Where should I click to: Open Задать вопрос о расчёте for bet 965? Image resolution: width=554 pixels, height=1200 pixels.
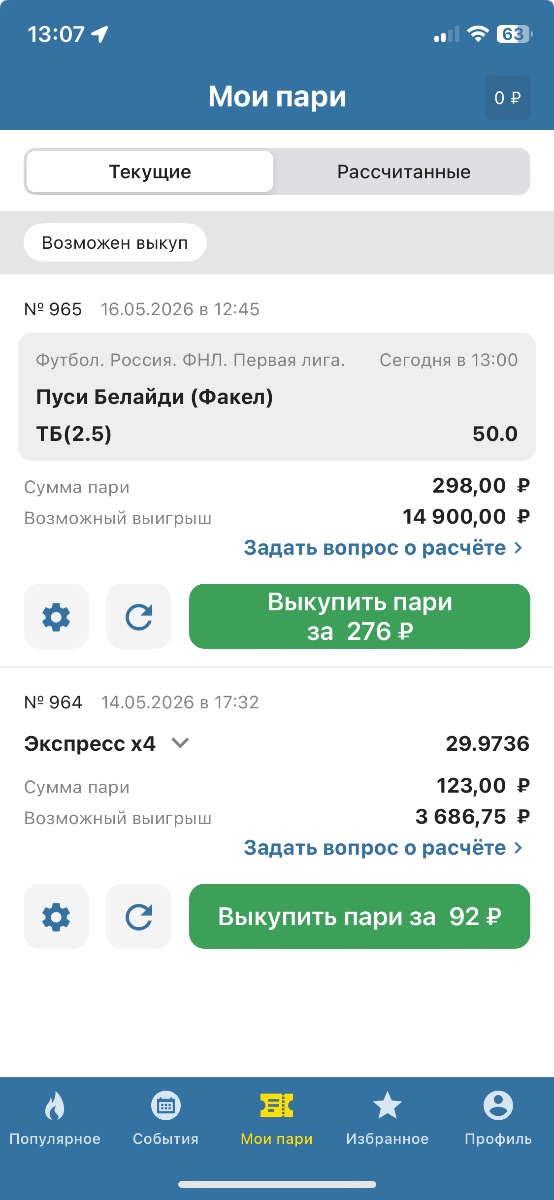pos(384,548)
